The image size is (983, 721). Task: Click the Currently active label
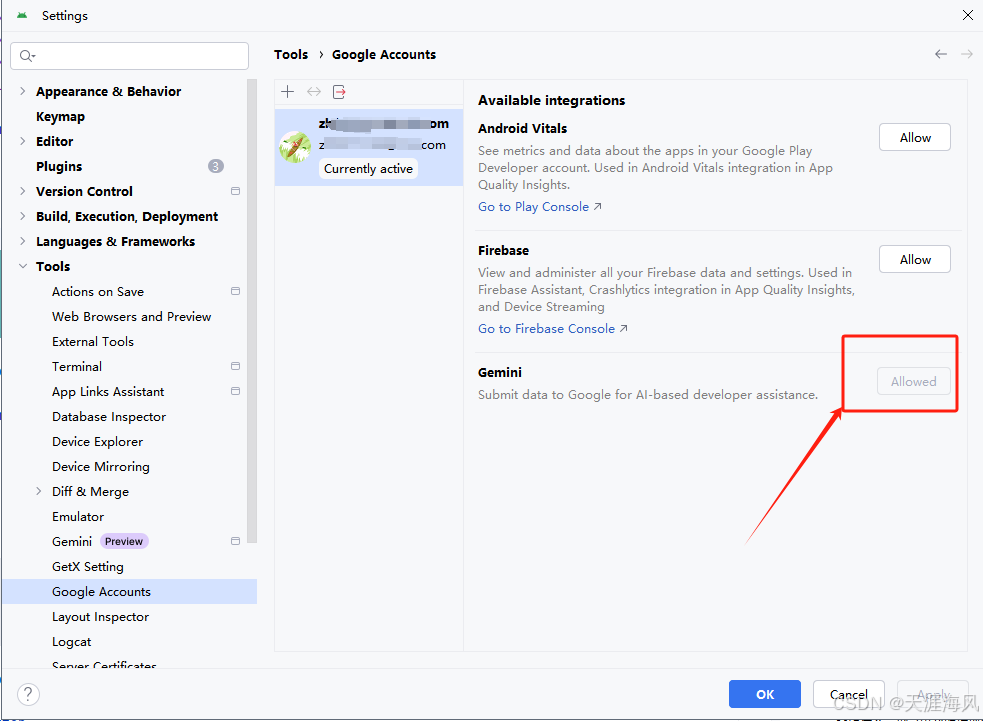[x=369, y=169]
